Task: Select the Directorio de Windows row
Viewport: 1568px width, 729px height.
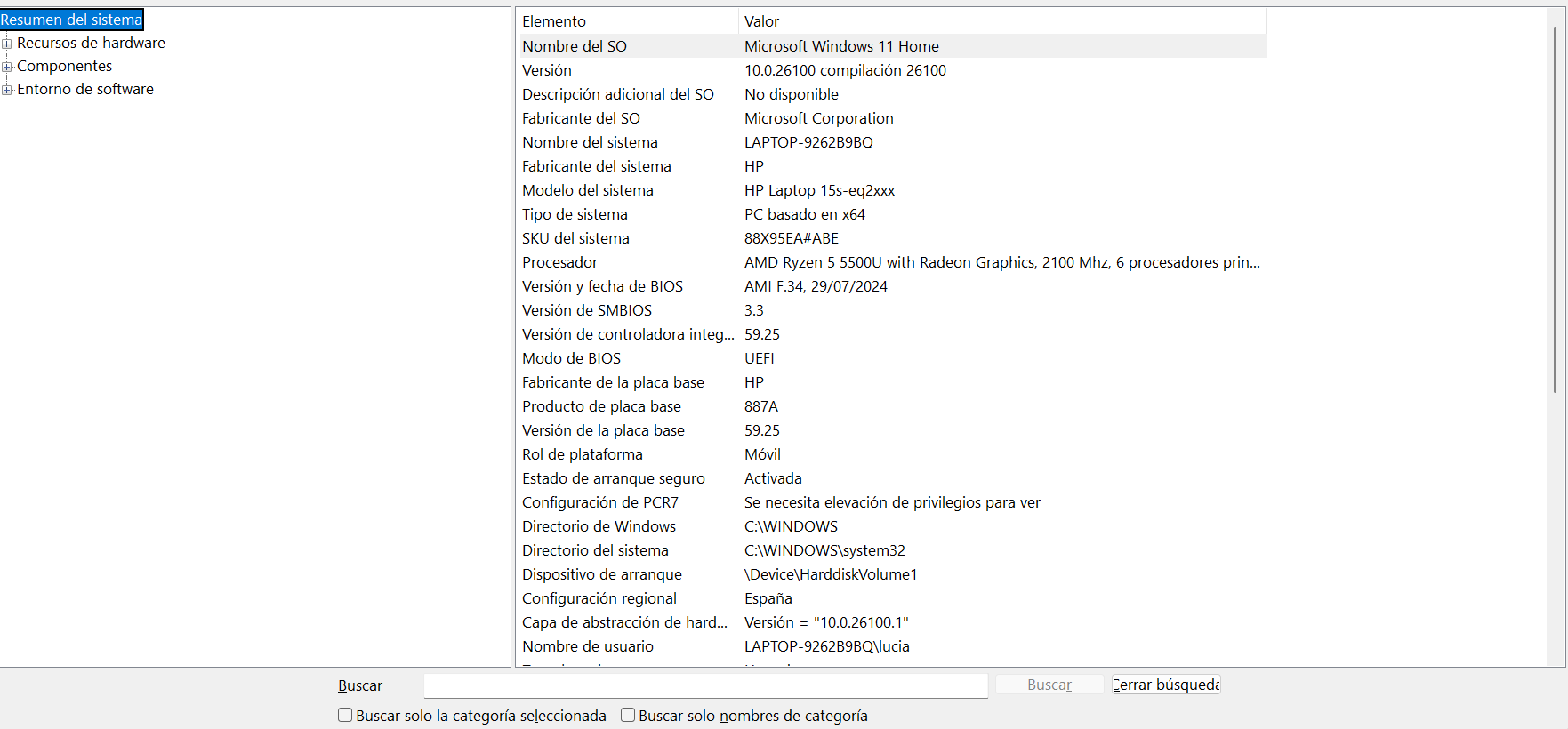Action: (x=893, y=526)
